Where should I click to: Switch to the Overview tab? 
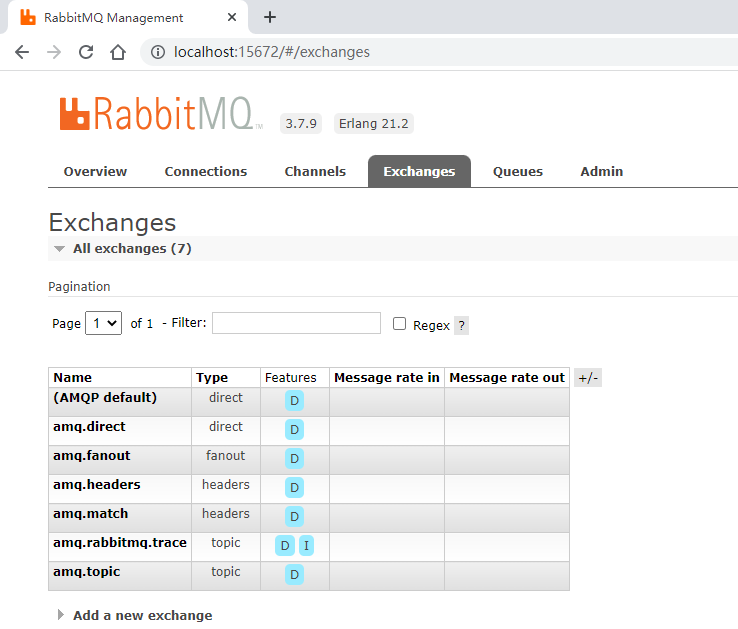(95, 171)
